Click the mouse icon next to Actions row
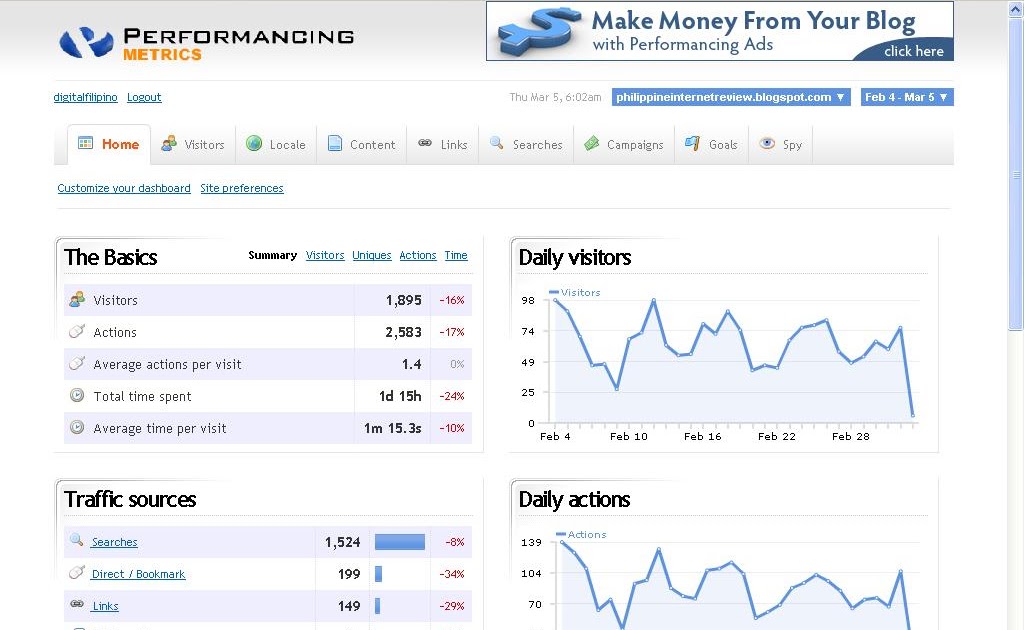The height and width of the screenshot is (630, 1026). click(x=77, y=331)
